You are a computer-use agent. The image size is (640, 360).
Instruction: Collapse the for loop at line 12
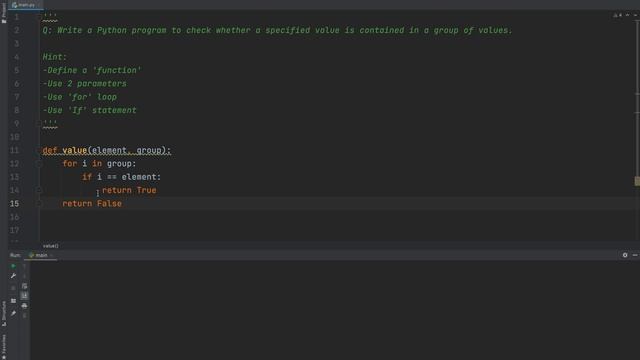[x=39, y=164]
